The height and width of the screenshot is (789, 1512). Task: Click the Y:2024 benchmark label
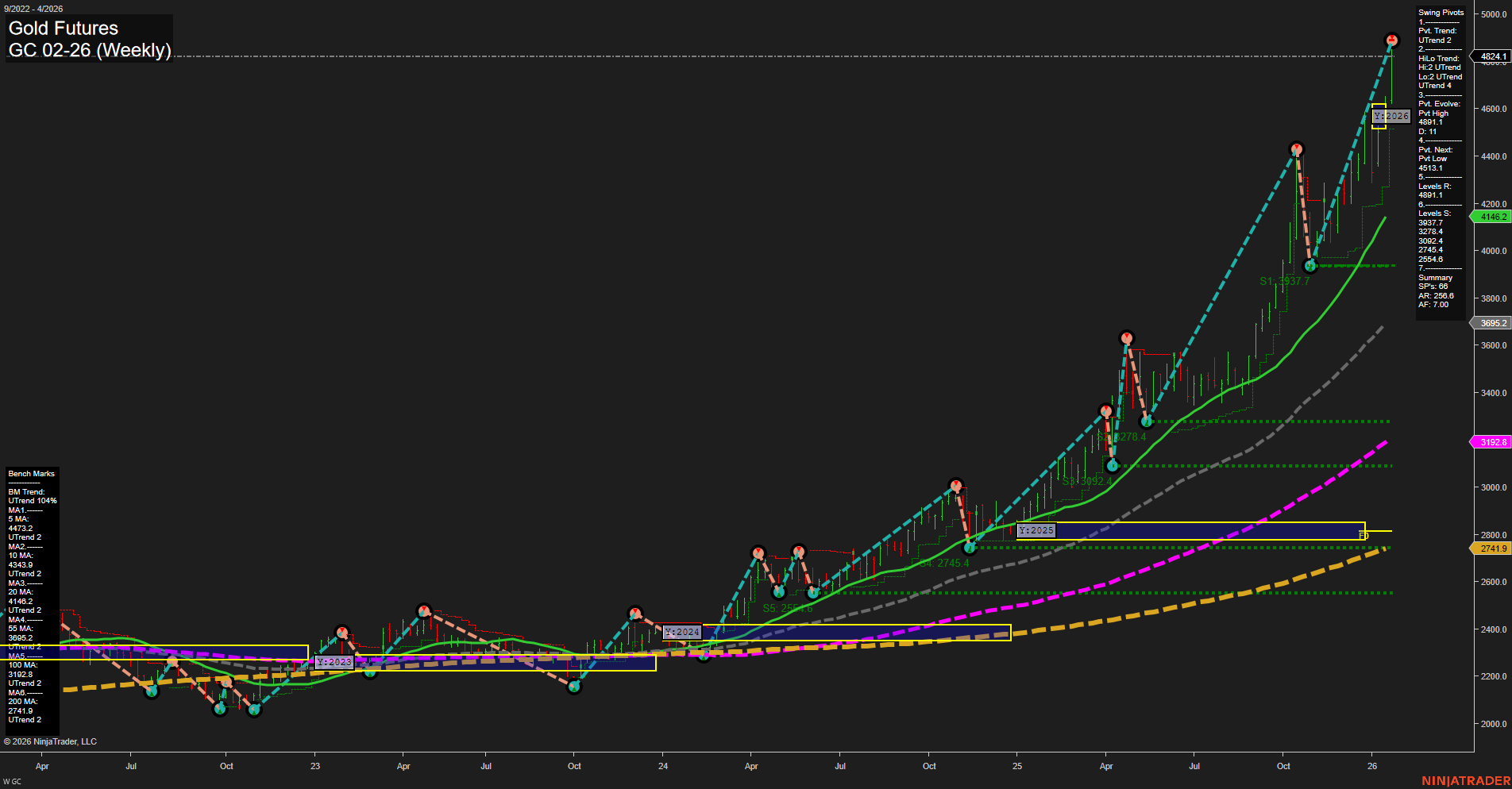coord(682,633)
